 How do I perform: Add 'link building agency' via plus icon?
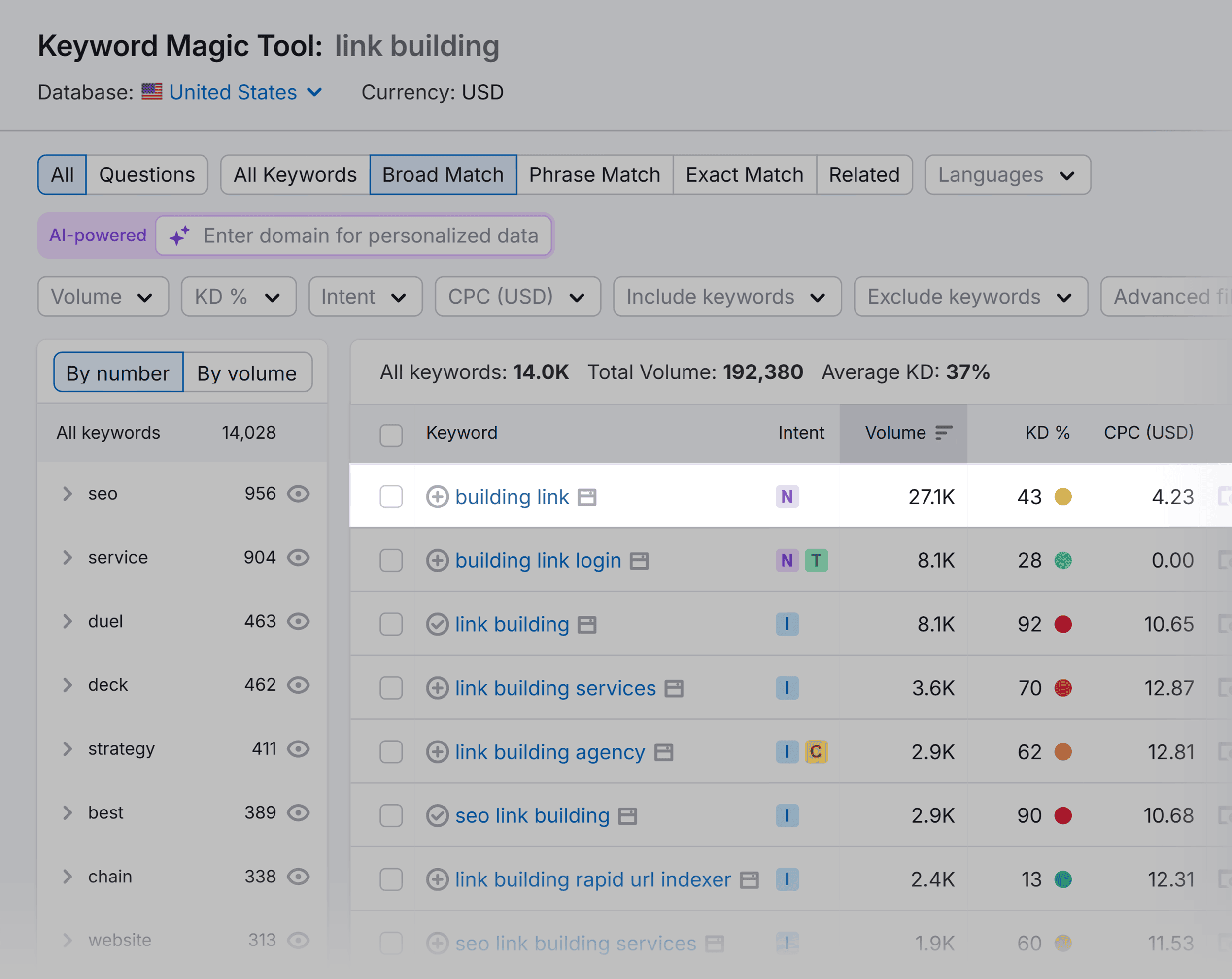437,752
